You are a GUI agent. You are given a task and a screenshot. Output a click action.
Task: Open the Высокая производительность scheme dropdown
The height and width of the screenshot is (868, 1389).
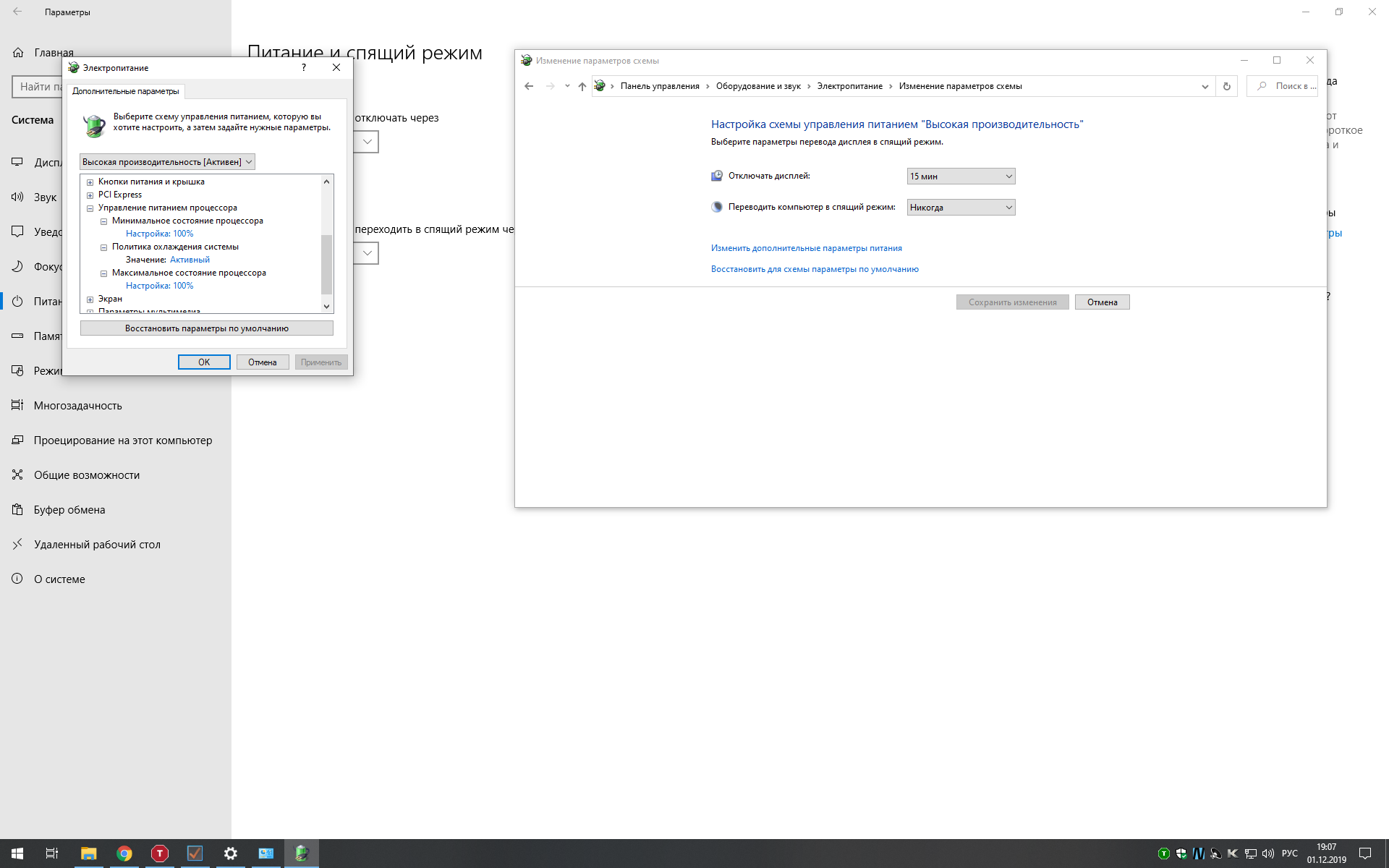click(167, 162)
